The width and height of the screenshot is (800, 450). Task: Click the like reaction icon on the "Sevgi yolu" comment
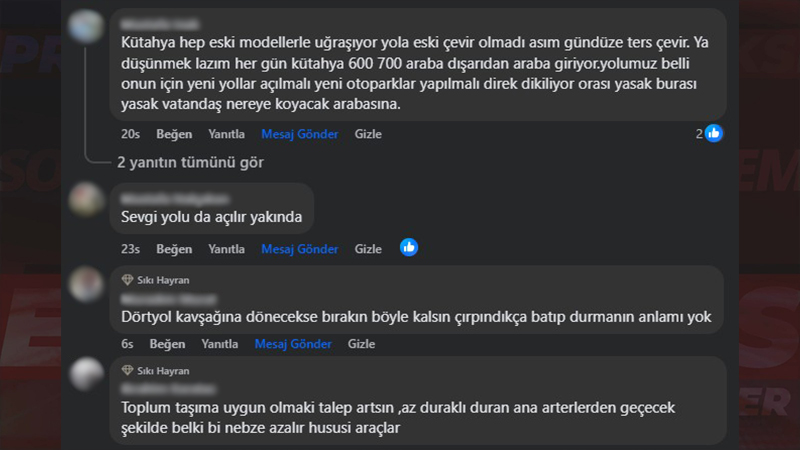point(409,247)
